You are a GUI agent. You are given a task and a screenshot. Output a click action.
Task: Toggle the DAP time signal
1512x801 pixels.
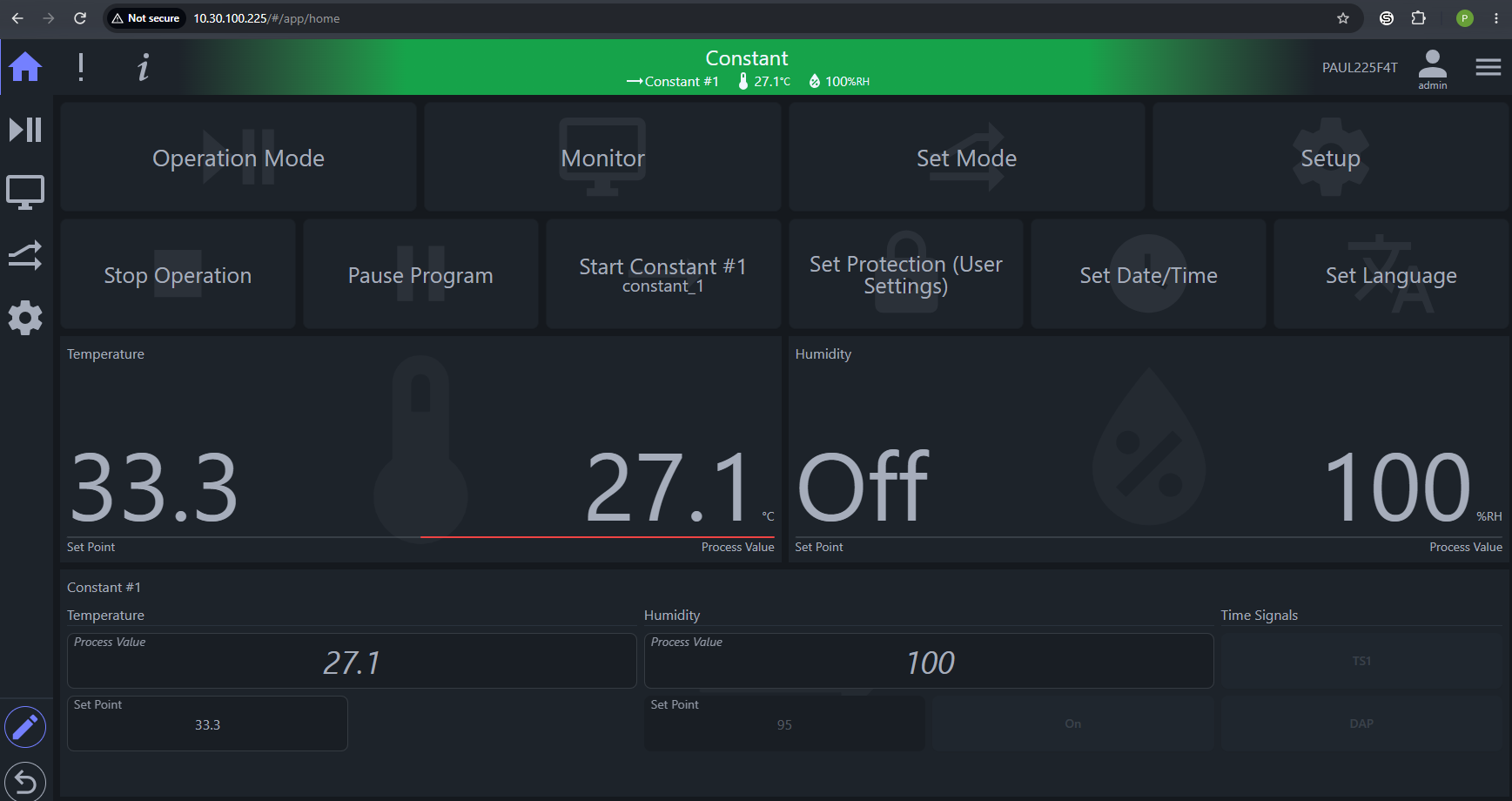pyautogui.click(x=1361, y=724)
